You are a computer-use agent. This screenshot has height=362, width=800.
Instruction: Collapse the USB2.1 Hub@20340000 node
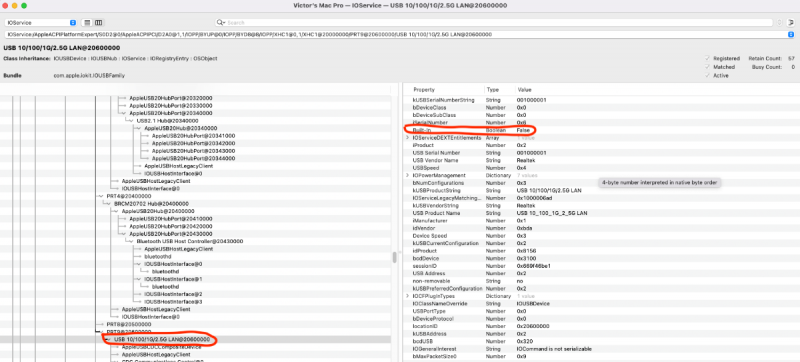click(x=130, y=121)
